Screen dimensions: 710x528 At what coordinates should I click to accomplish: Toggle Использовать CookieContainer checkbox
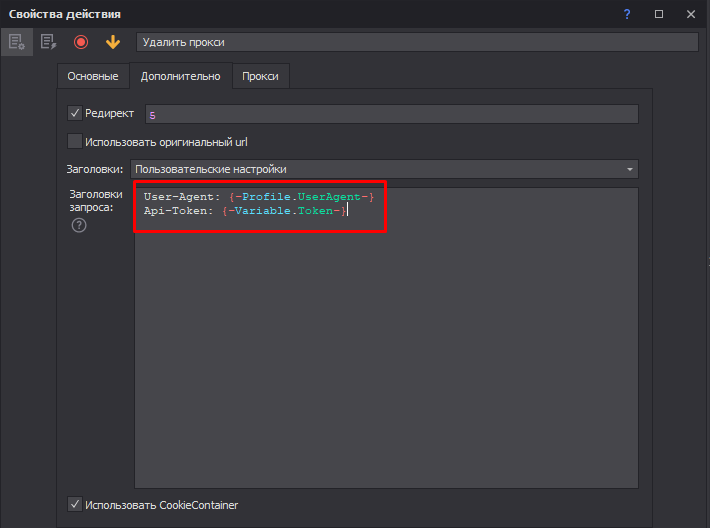click(75, 505)
